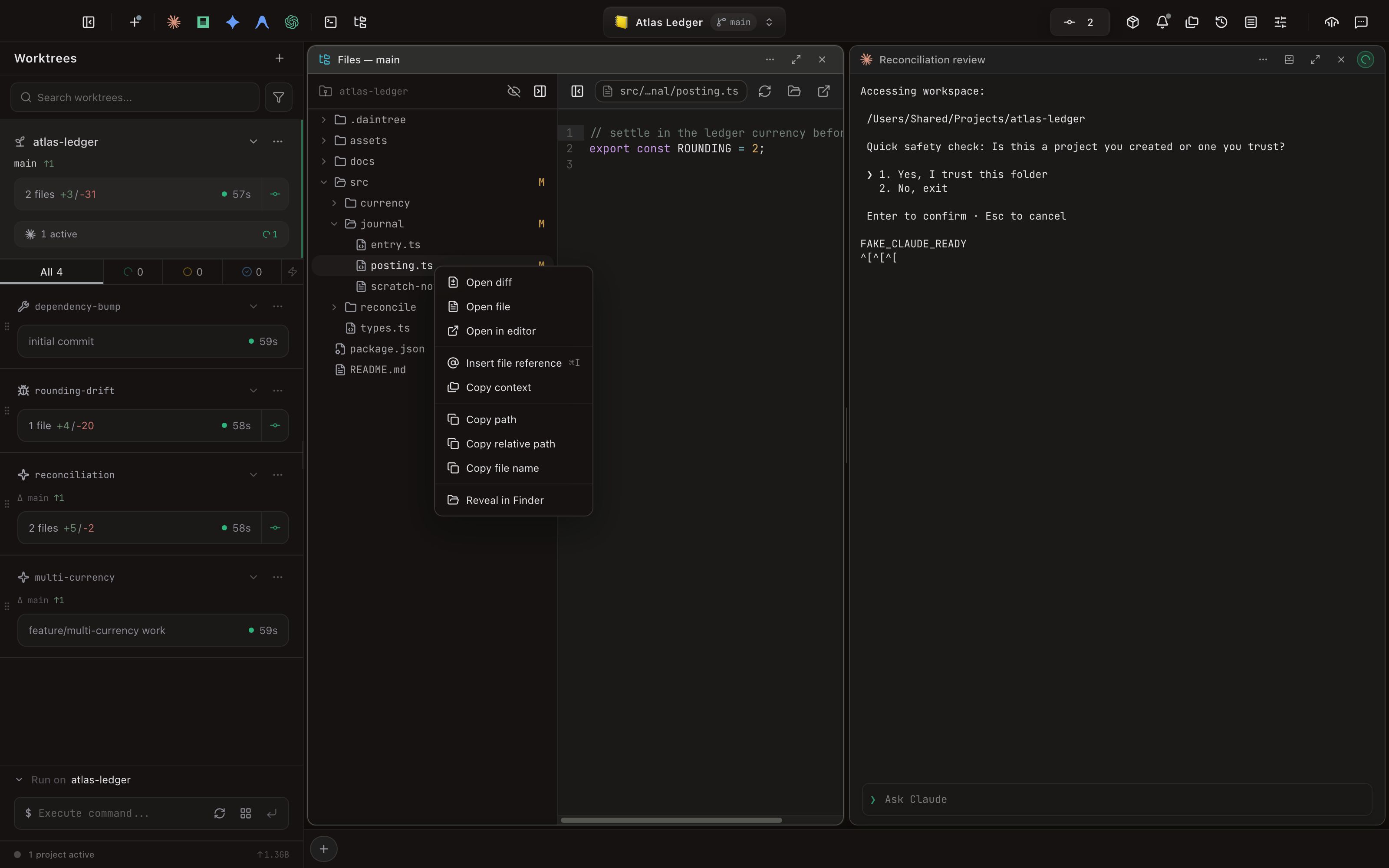The width and height of the screenshot is (1389, 868).
Task: Focus the 'Ask Claude' input
Action: (1117, 799)
